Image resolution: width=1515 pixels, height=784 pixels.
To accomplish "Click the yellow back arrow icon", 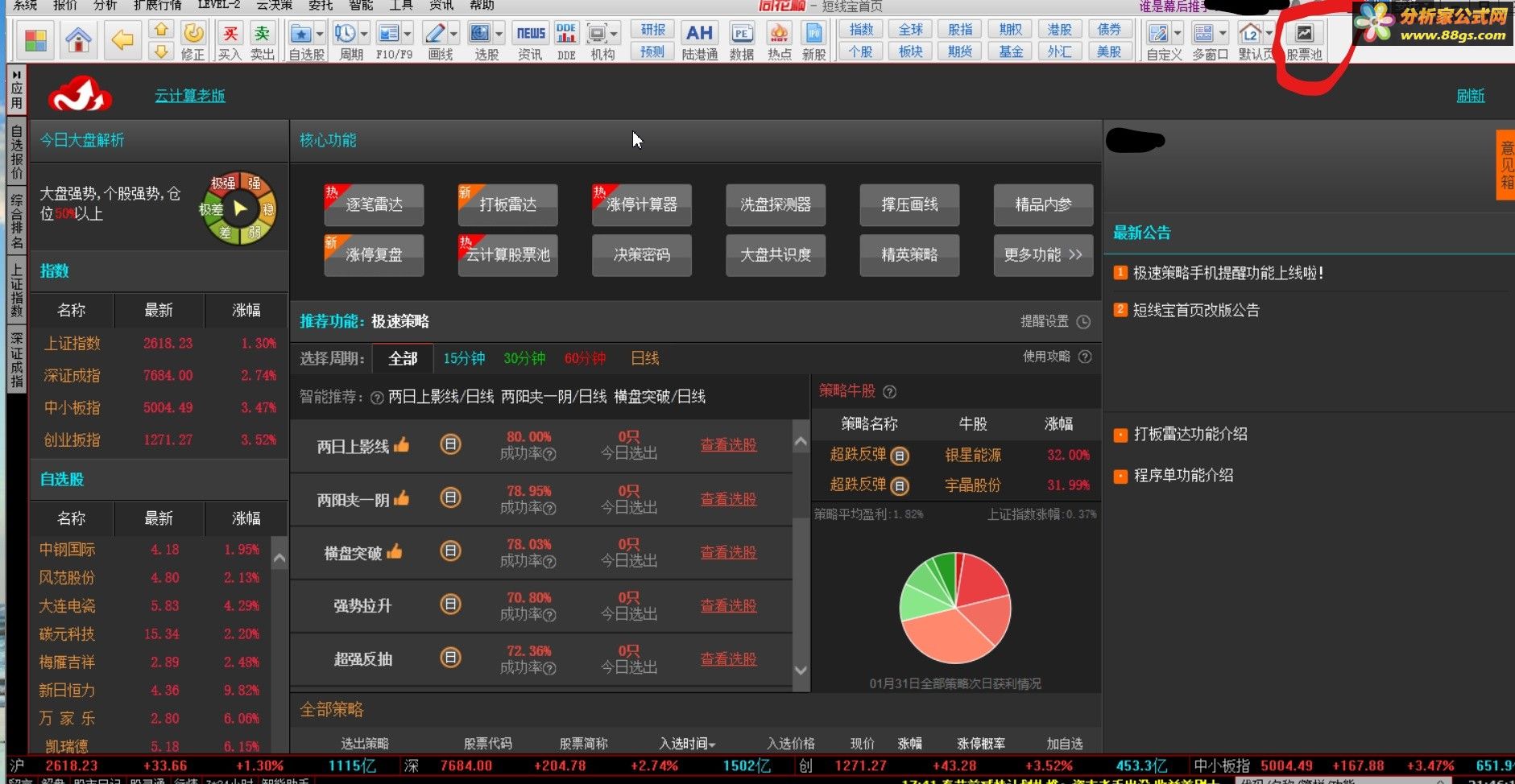I will pyautogui.click(x=122, y=40).
